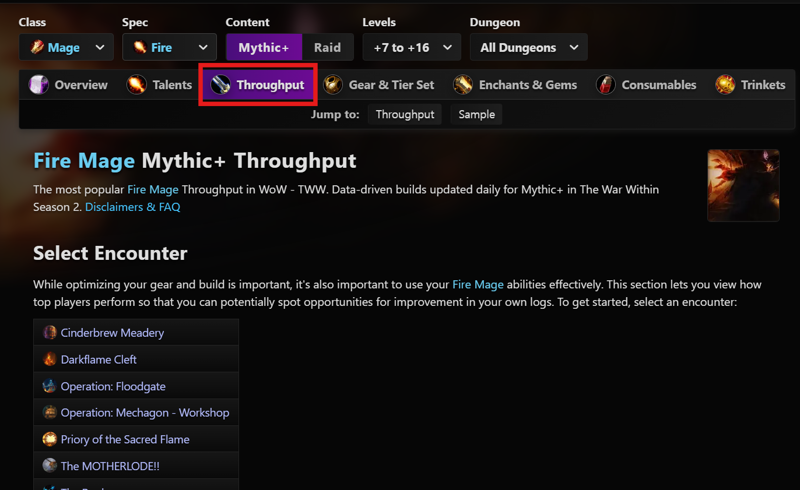Click the Operation: Floodgate dungeon icon
Screen dimensions: 800x490
[49, 386]
